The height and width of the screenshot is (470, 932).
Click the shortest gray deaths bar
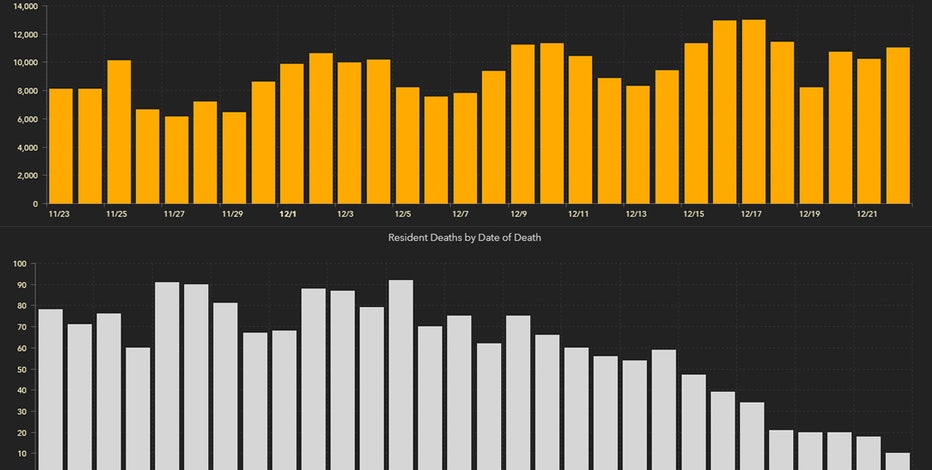898,462
